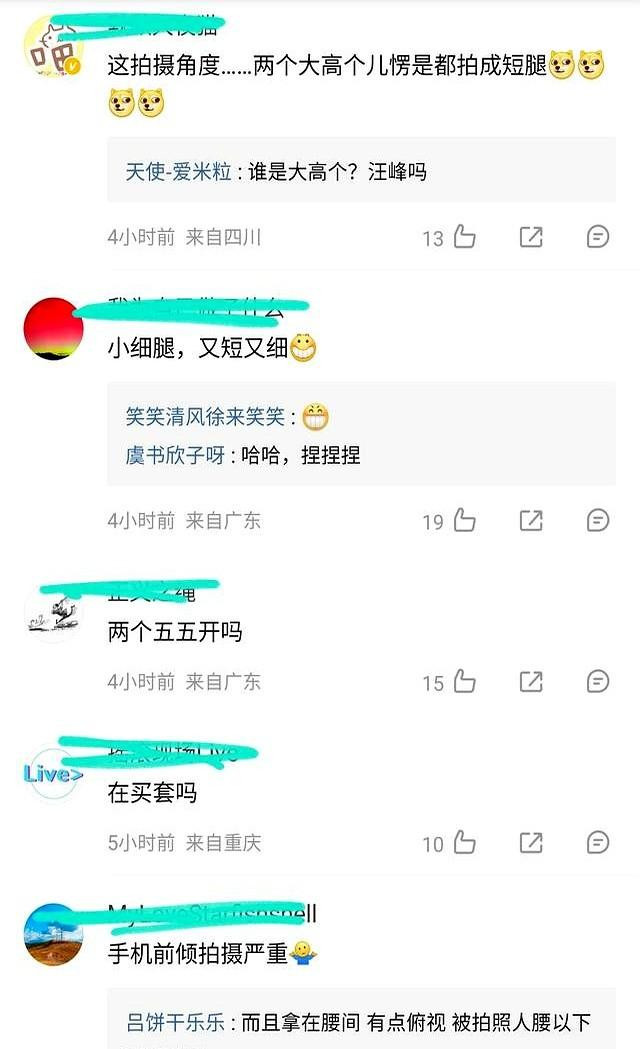640x1049 pixels.
Task: Share the 在买套吗 comment
Action: tap(531, 842)
